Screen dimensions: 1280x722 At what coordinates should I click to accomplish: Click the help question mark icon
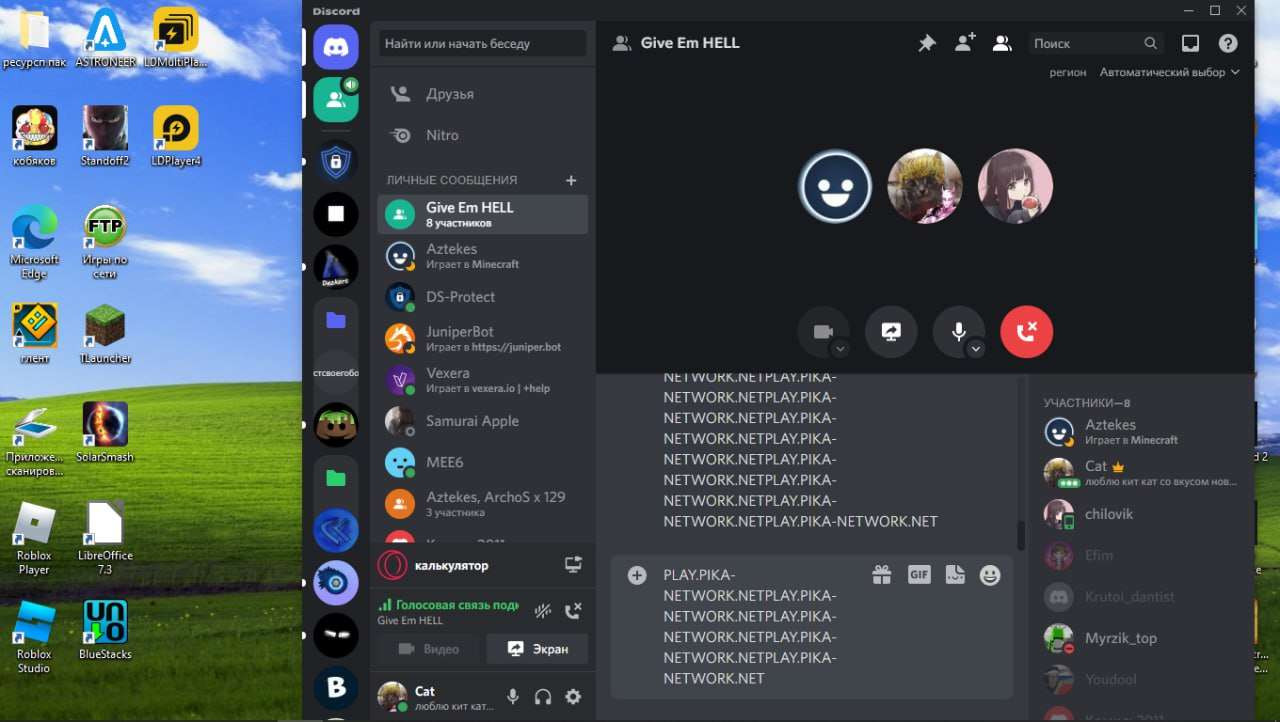[1228, 44]
